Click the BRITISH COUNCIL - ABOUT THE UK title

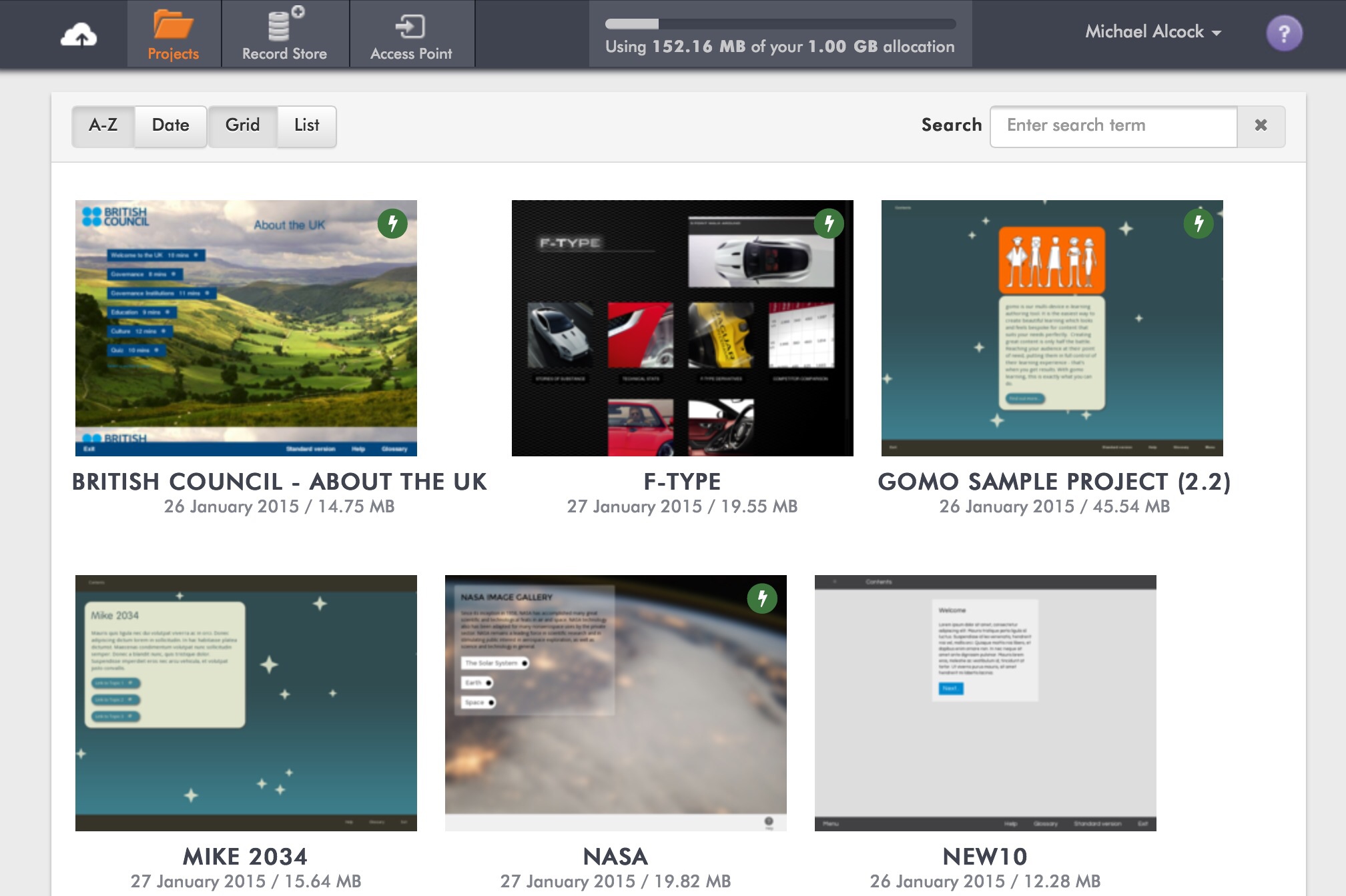(x=280, y=482)
